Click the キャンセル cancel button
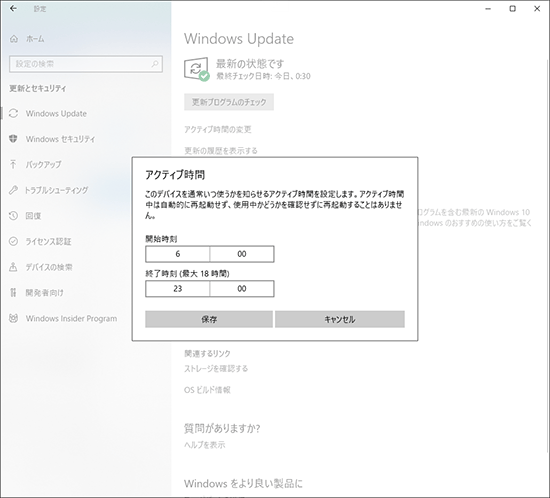This screenshot has width=550, height=498. (x=340, y=319)
